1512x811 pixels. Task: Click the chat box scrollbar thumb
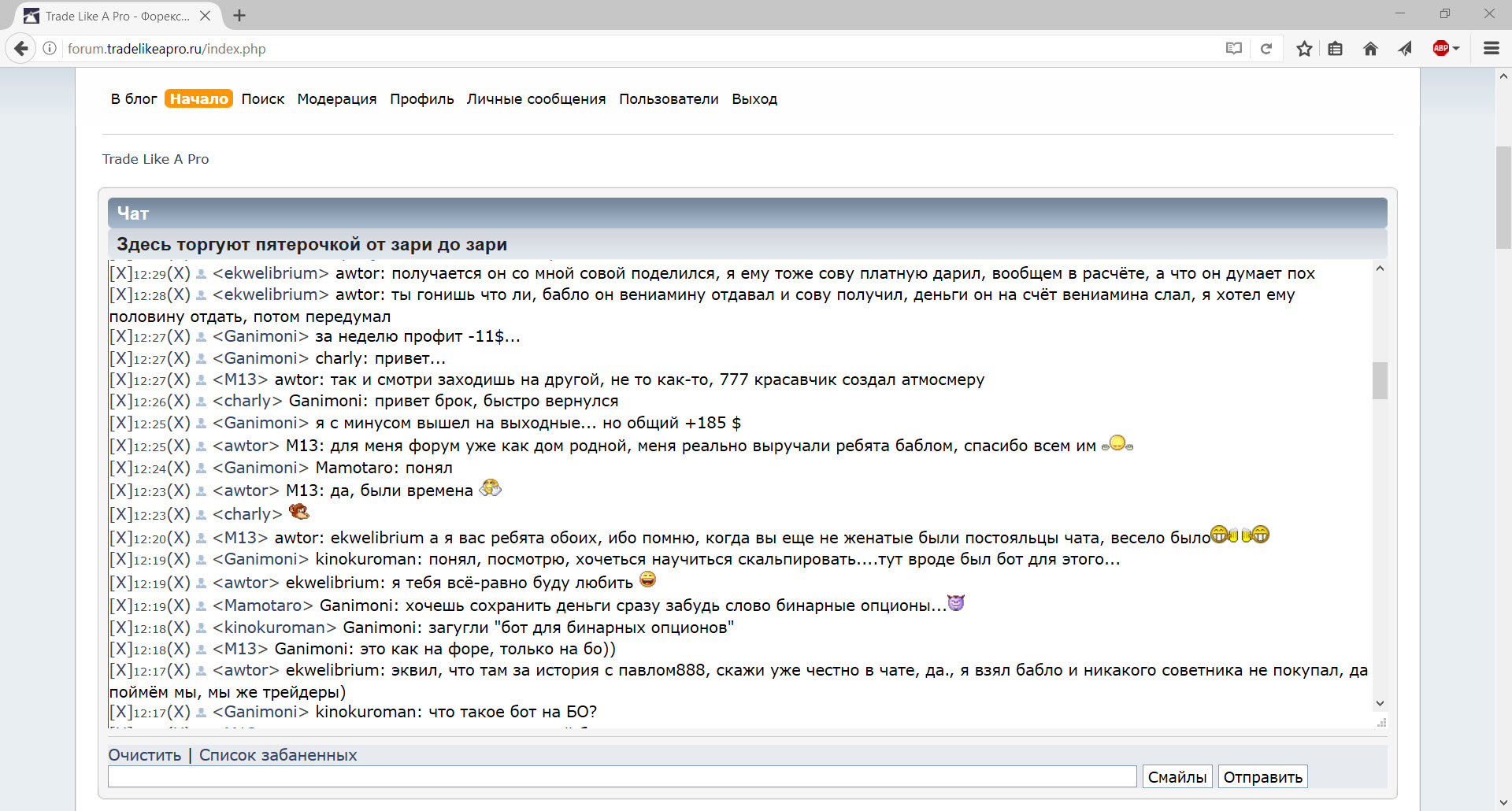click(x=1380, y=380)
